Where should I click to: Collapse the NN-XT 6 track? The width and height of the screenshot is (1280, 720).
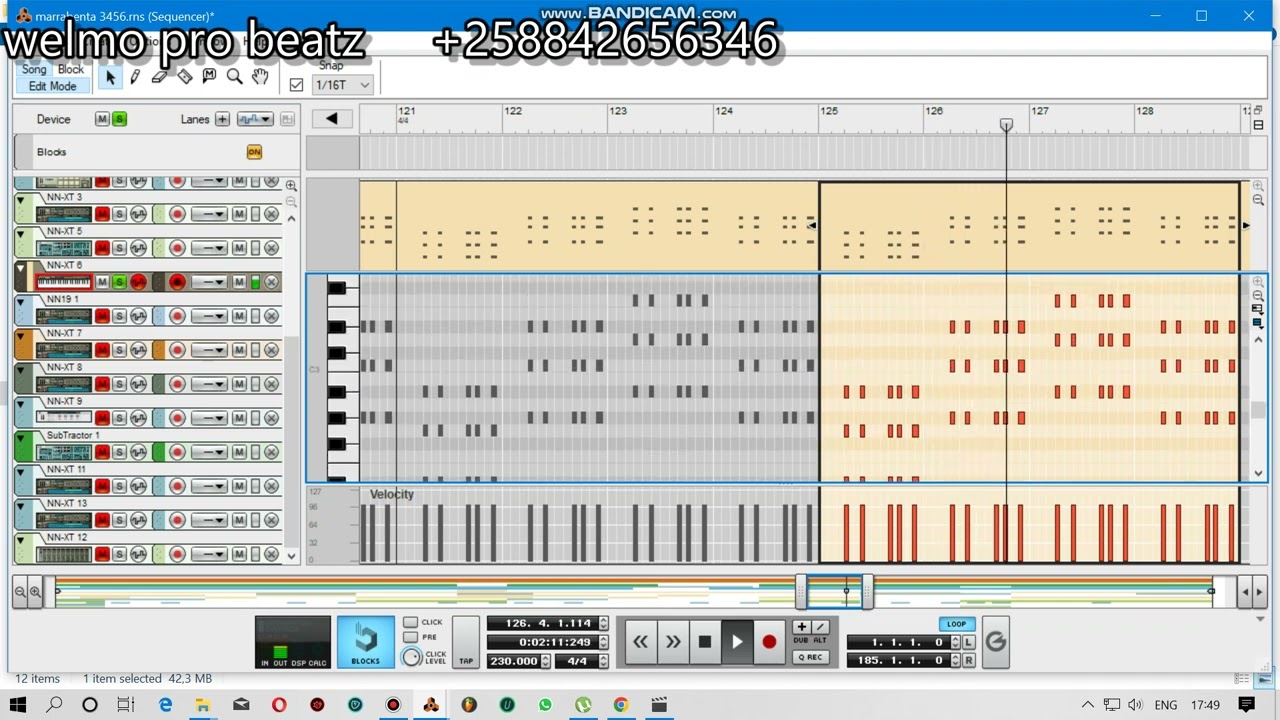[20, 268]
